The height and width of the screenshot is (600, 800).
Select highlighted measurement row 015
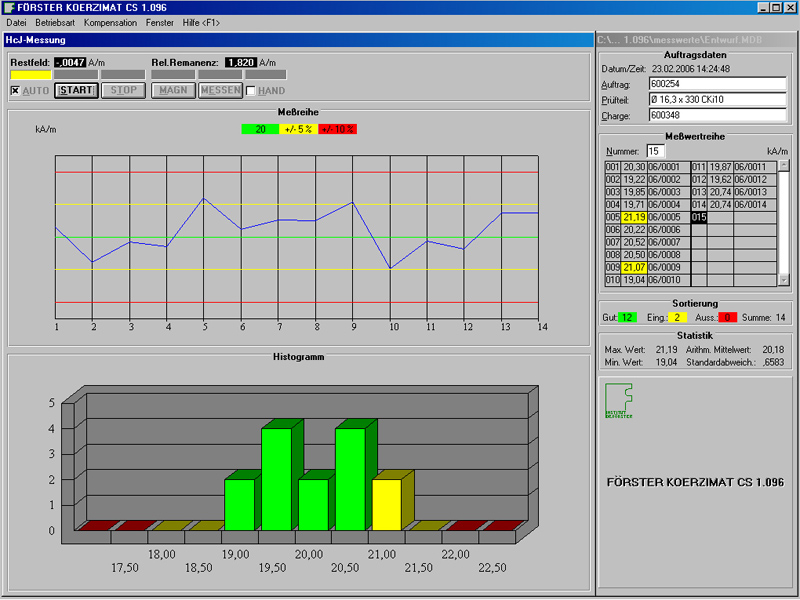coord(699,217)
